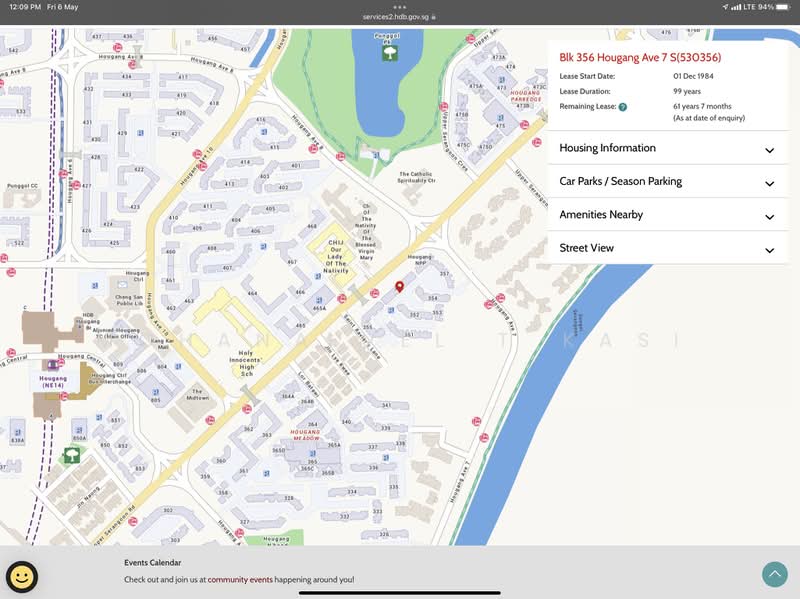Click the 61 years 7 months lease value
The width and height of the screenshot is (800, 599).
(702, 106)
